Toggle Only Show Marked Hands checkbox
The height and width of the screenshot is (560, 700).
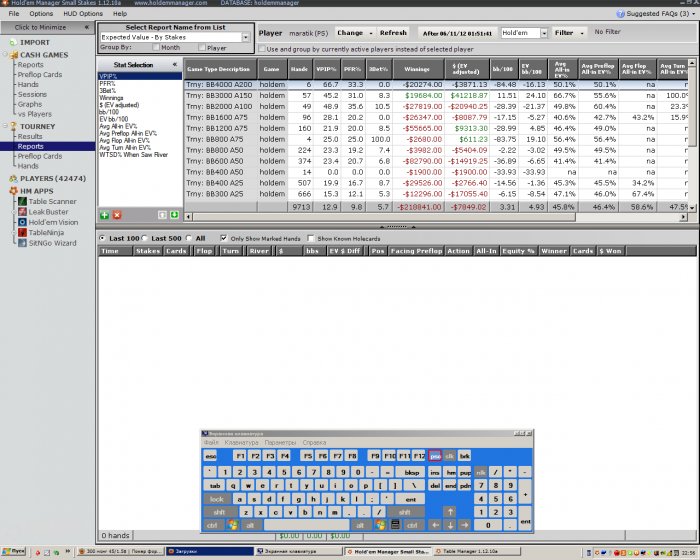[x=224, y=238]
